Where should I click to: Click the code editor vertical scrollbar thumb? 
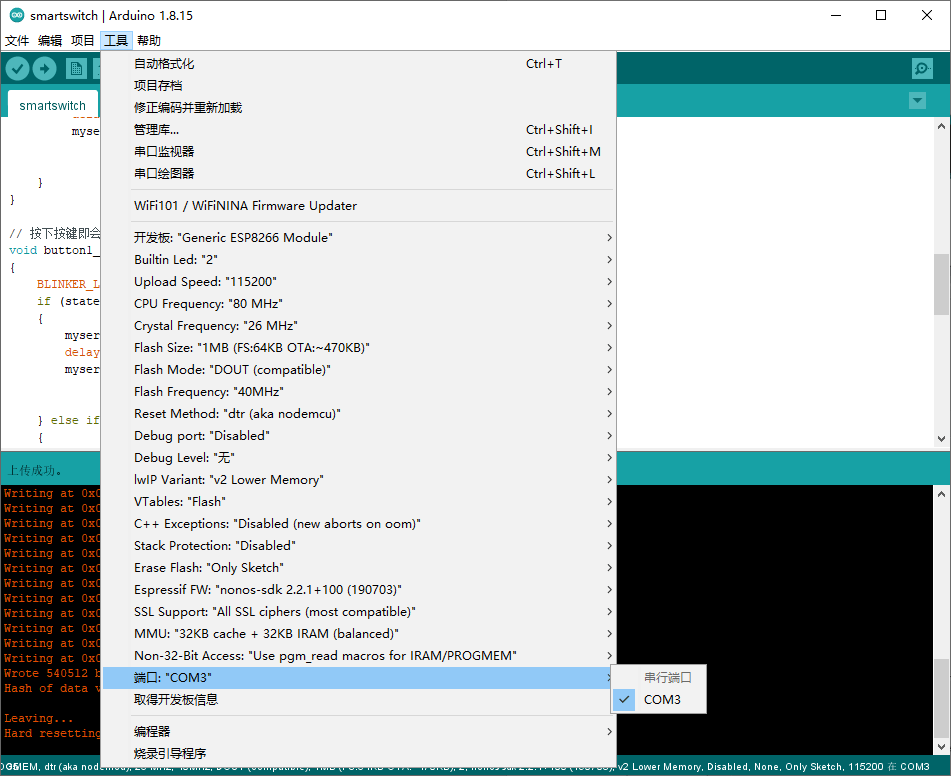point(941,284)
